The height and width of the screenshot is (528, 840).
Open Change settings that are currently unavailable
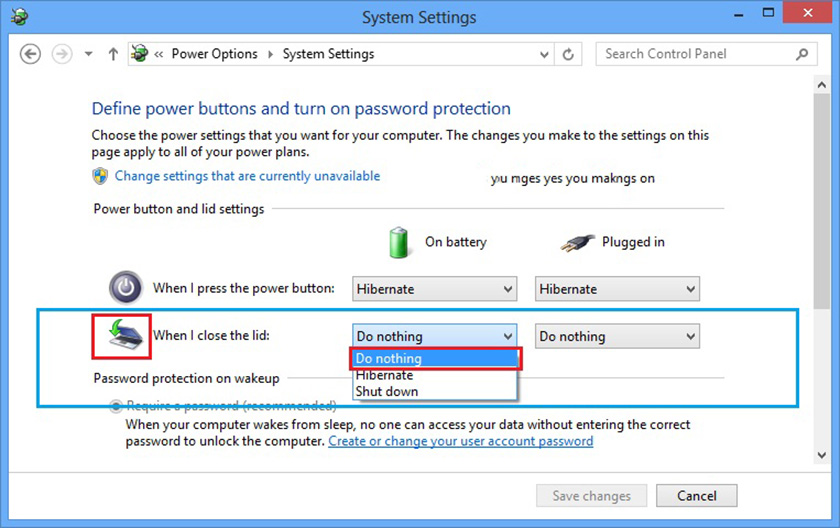[247, 176]
